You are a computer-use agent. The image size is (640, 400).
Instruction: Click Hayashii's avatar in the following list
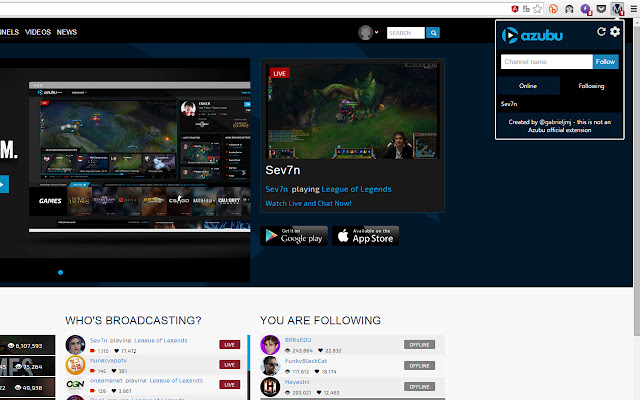pos(270,387)
